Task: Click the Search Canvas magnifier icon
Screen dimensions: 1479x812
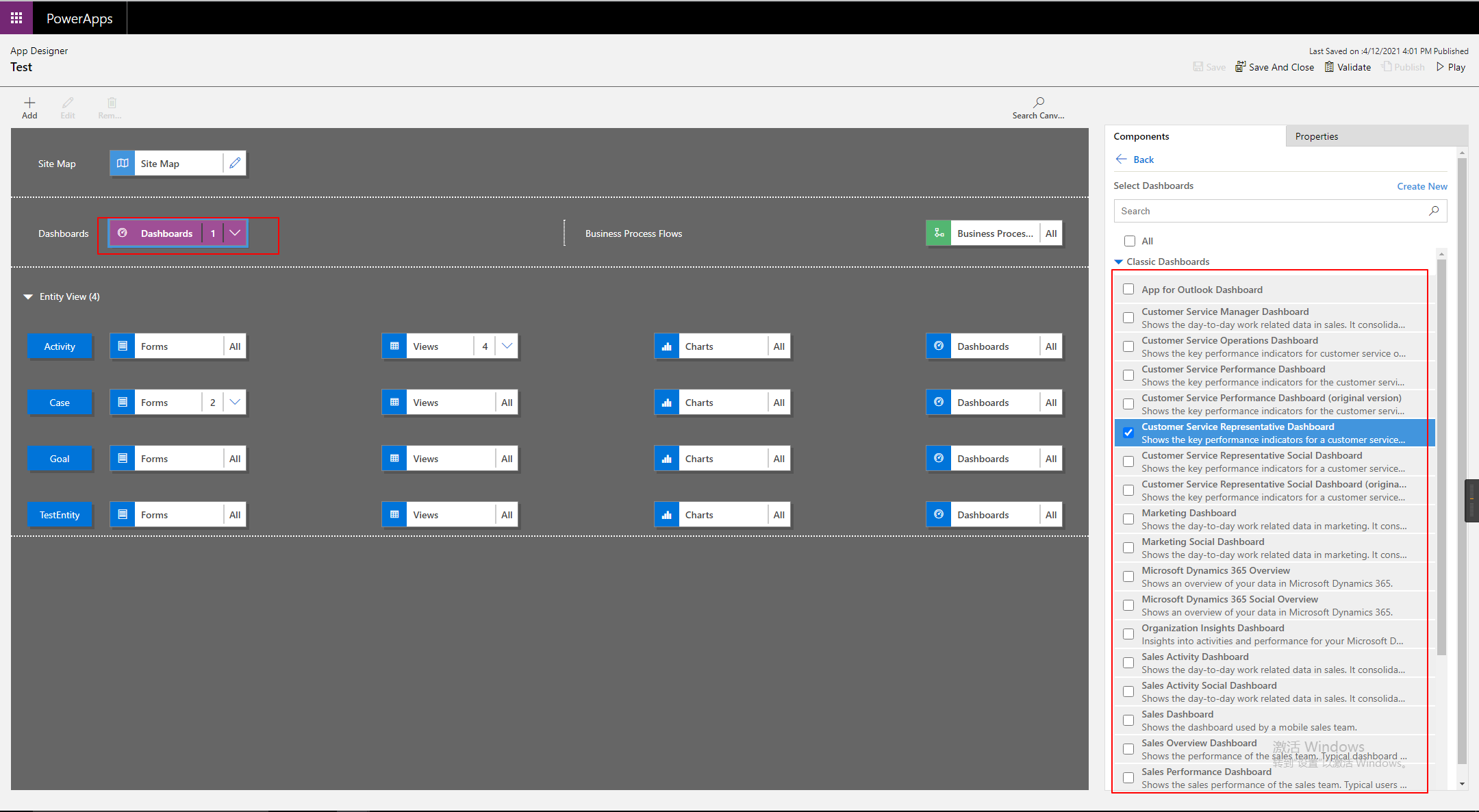Action: click(1038, 103)
